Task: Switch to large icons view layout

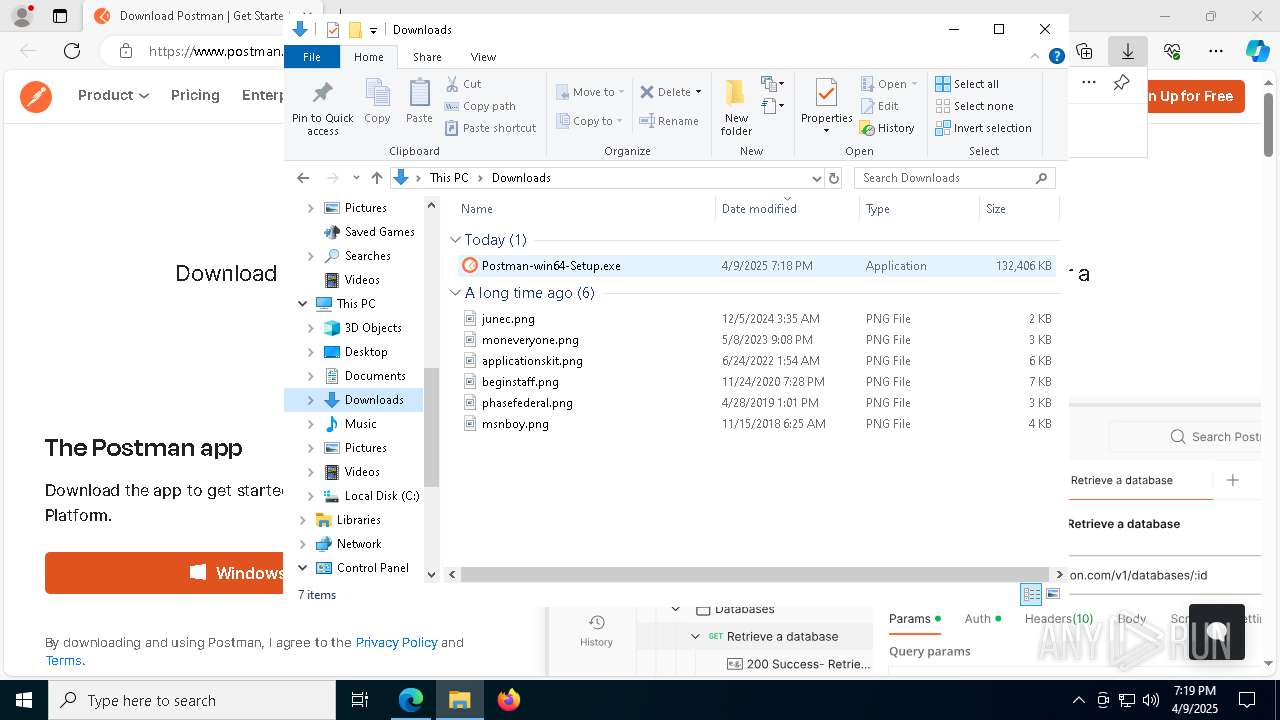Action: click(x=1052, y=594)
